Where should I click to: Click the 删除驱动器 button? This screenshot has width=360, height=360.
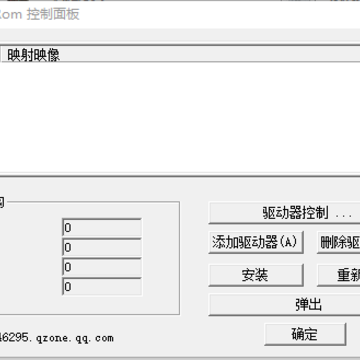pos(338,242)
